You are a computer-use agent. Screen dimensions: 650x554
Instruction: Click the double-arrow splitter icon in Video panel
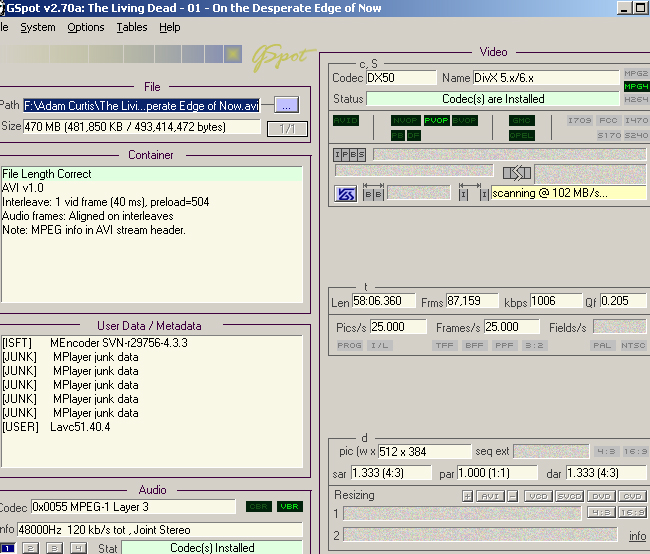click(x=516, y=173)
